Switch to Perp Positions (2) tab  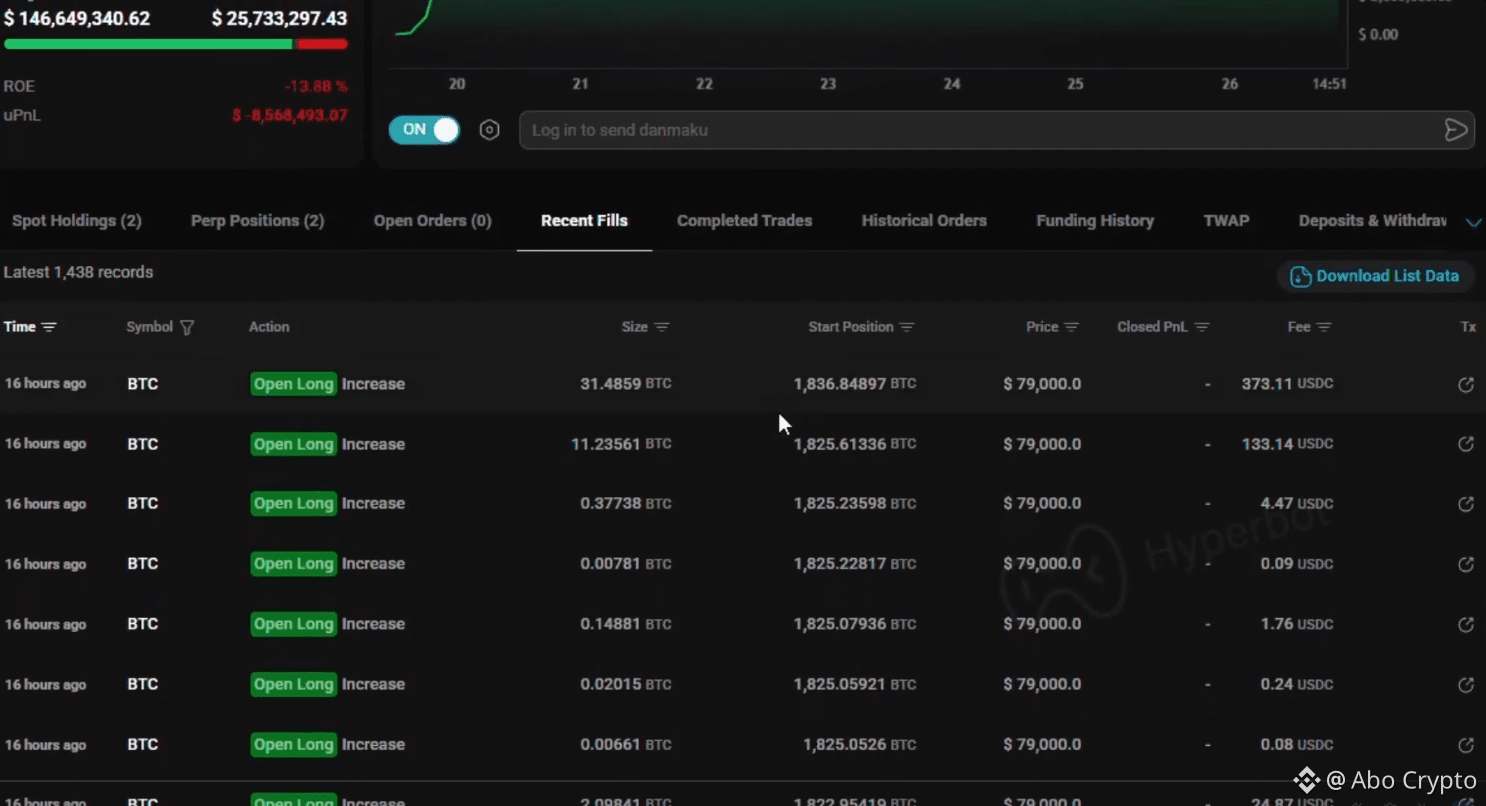point(258,221)
